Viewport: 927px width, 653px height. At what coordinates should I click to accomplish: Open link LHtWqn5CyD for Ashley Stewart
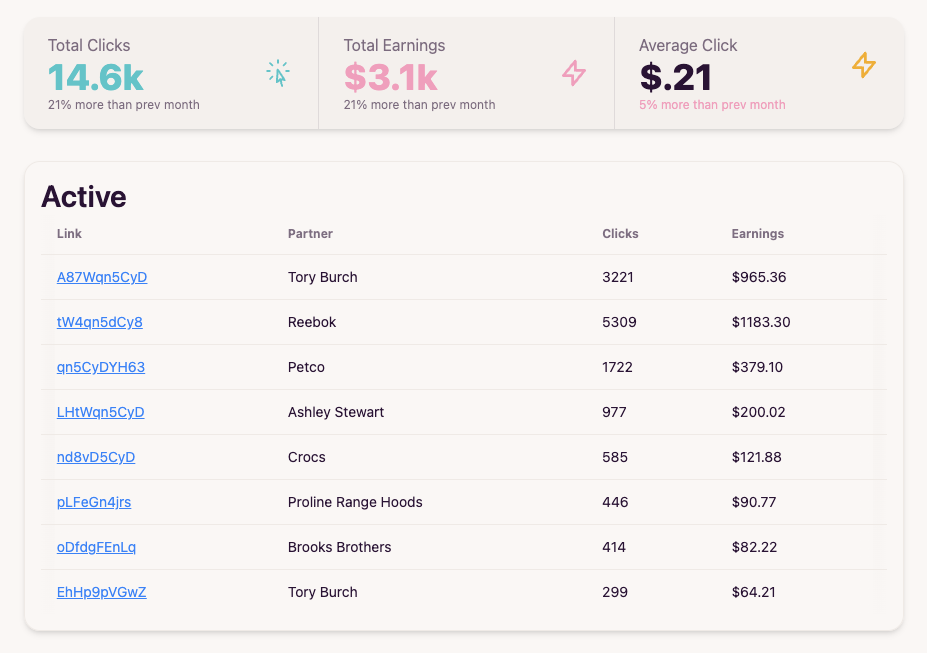[x=101, y=412]
